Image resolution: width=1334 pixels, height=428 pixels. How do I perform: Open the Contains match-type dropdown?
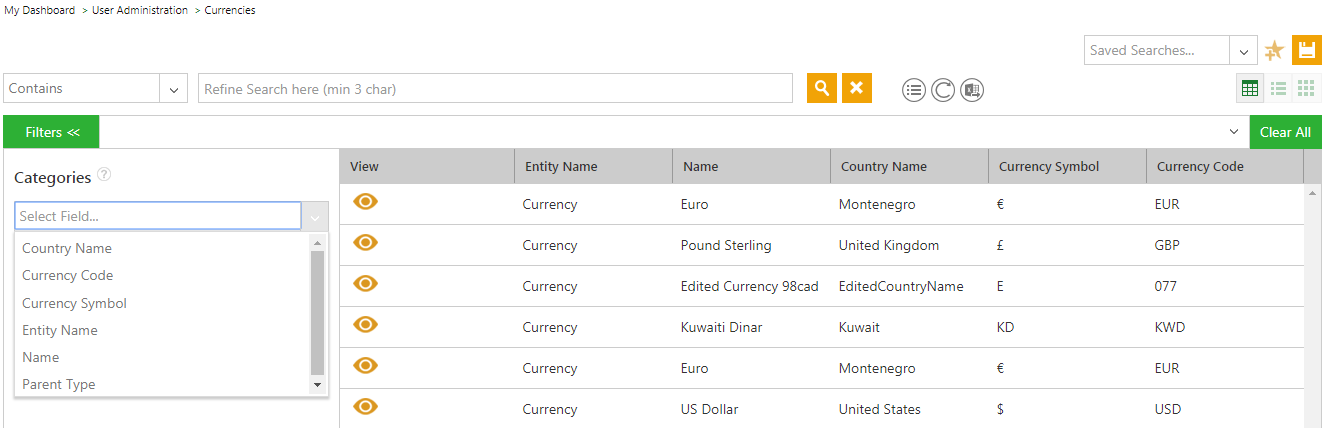pyautogui.click(x=174, y=89)
